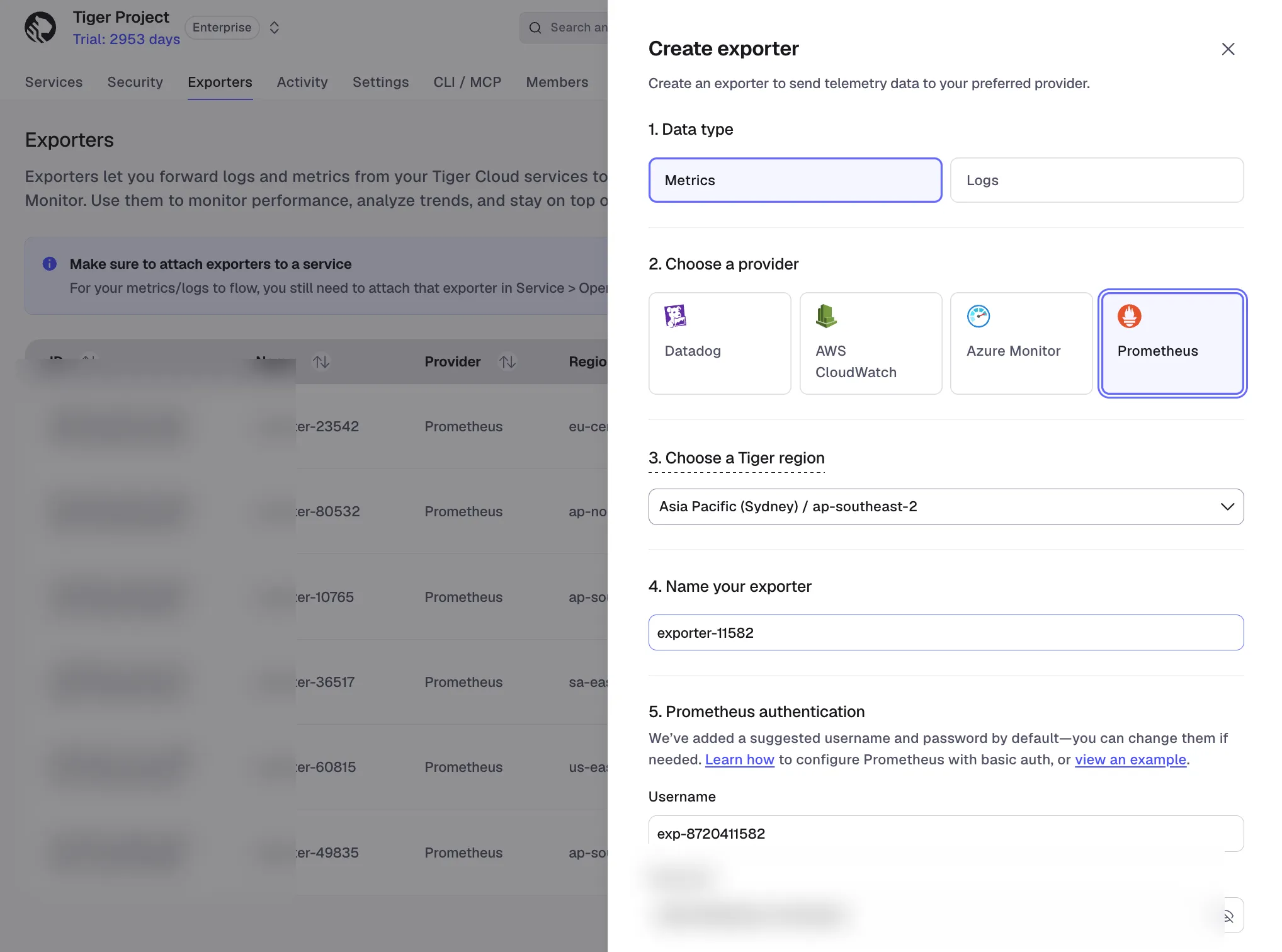Click Prometheus in the er-49835 row

click(x=463, y=853)
